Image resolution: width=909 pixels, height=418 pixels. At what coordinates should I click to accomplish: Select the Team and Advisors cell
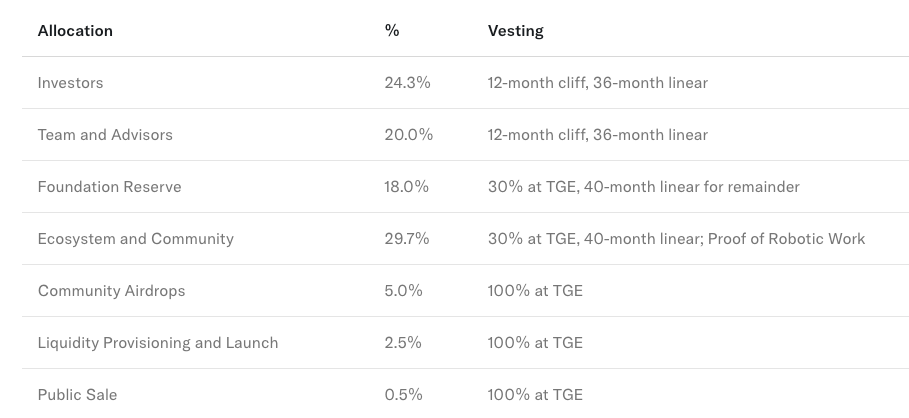(x=105, y=135)
